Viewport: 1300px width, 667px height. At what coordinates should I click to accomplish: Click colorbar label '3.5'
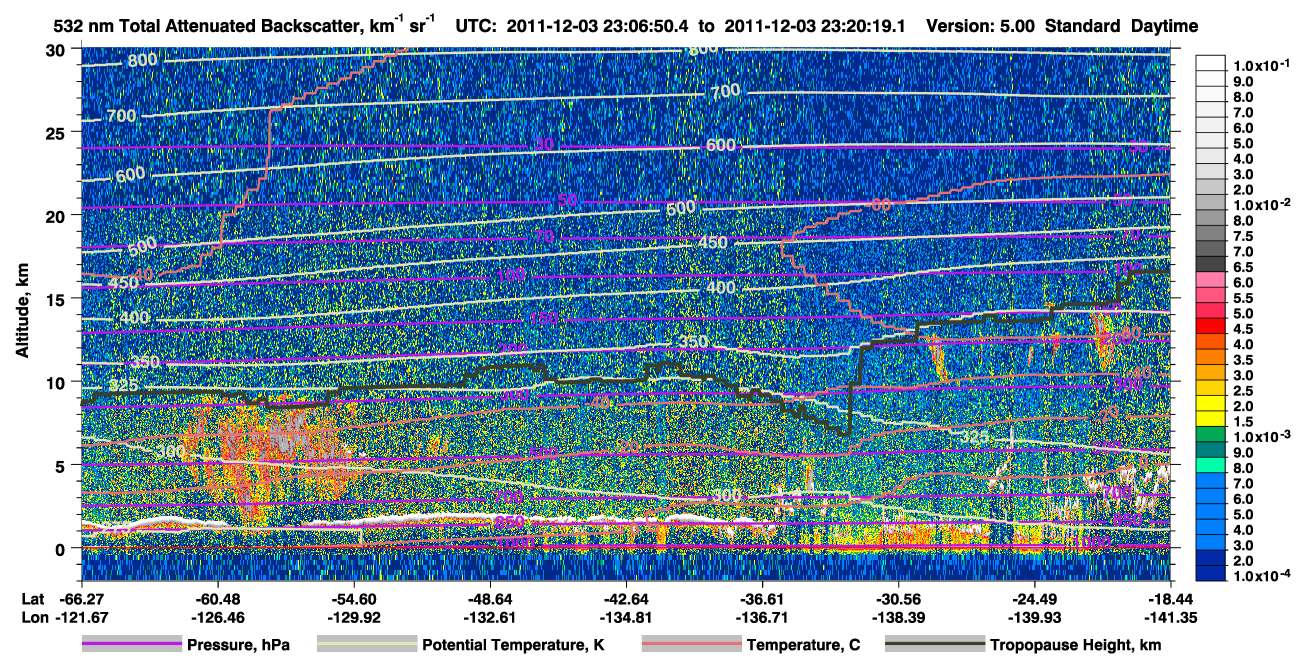1242,360
